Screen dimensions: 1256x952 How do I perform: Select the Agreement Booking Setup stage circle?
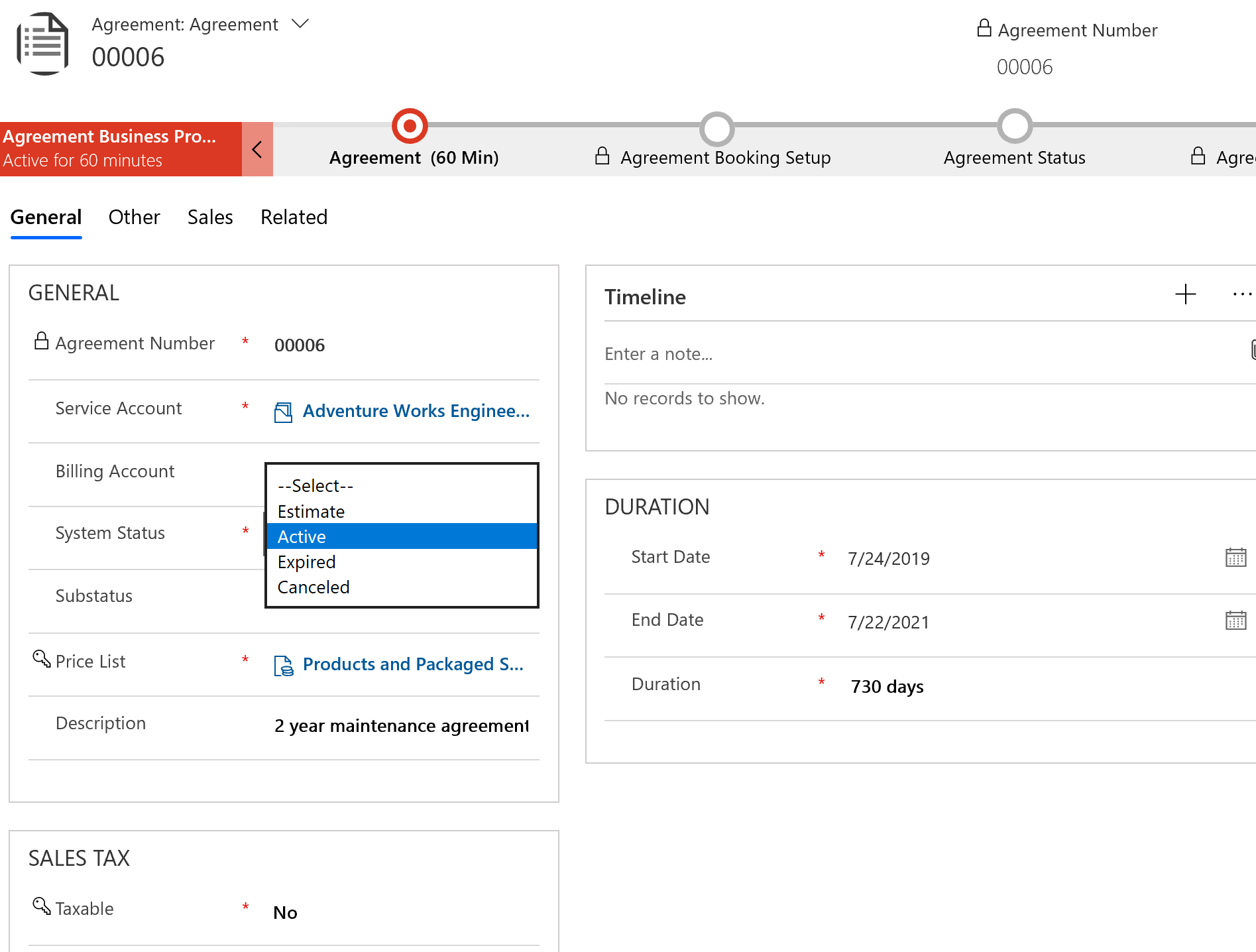pyautogui.click(x=717, y=128)
